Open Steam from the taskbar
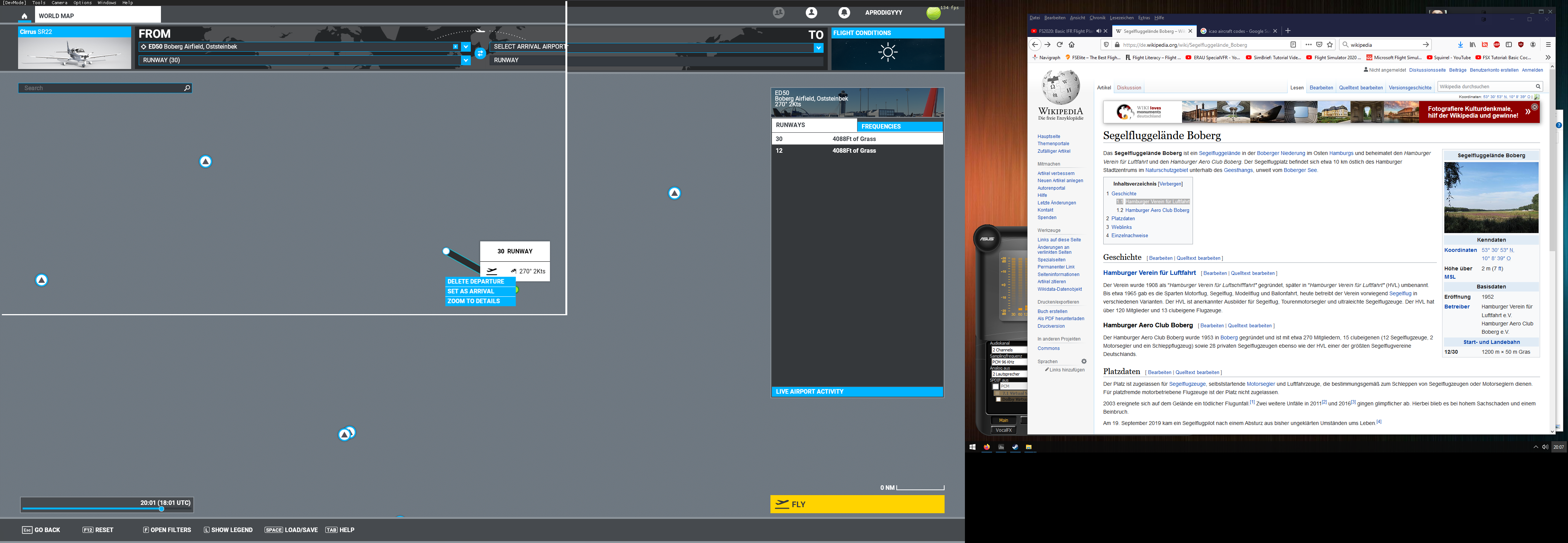Screen dimensions: 1568x543 tap(1015, 447)
